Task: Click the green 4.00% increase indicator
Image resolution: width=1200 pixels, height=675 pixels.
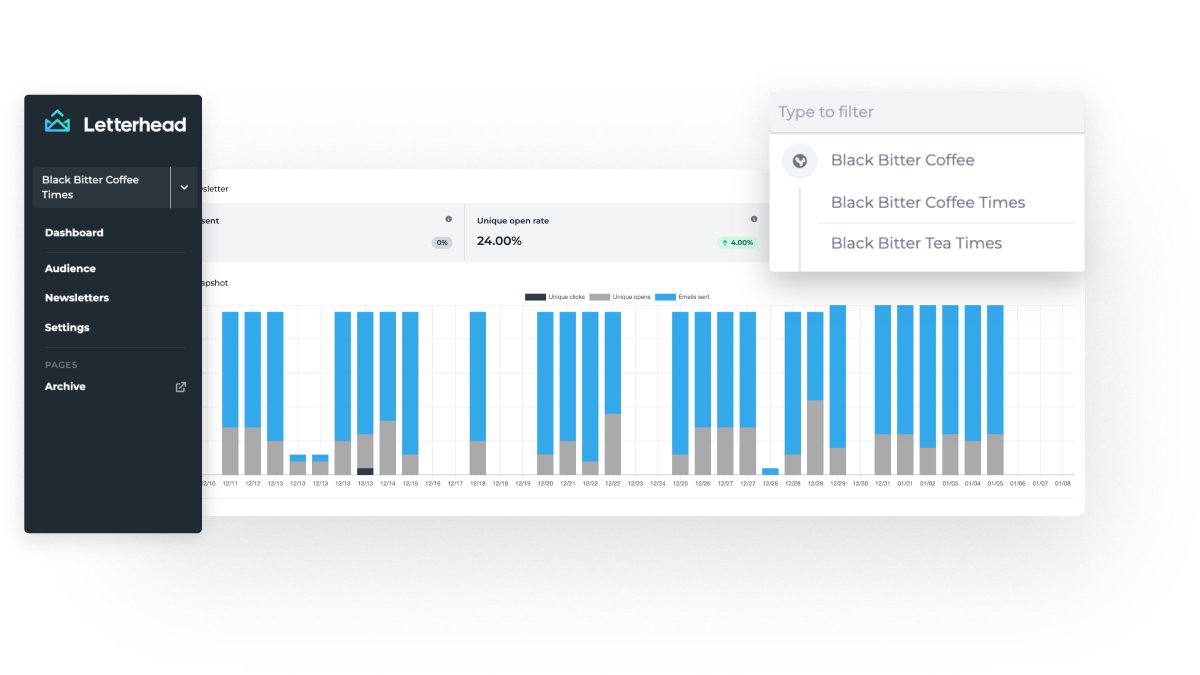Action: click(737, 241)
